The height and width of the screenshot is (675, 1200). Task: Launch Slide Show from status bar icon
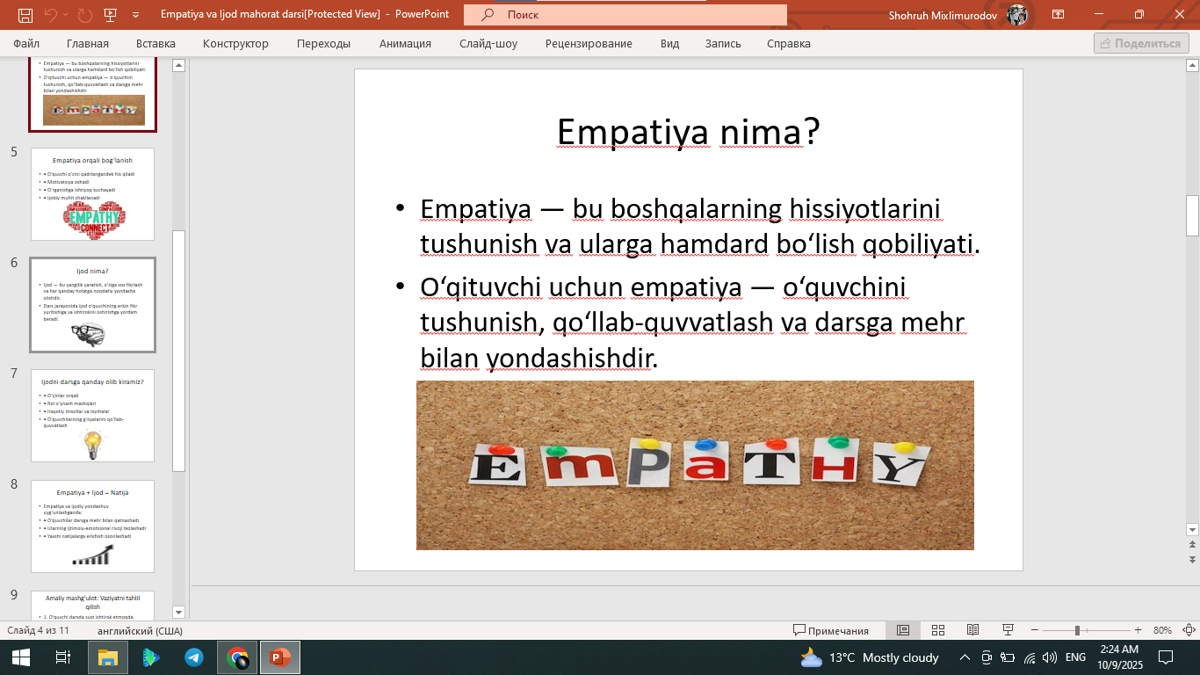1008,630
